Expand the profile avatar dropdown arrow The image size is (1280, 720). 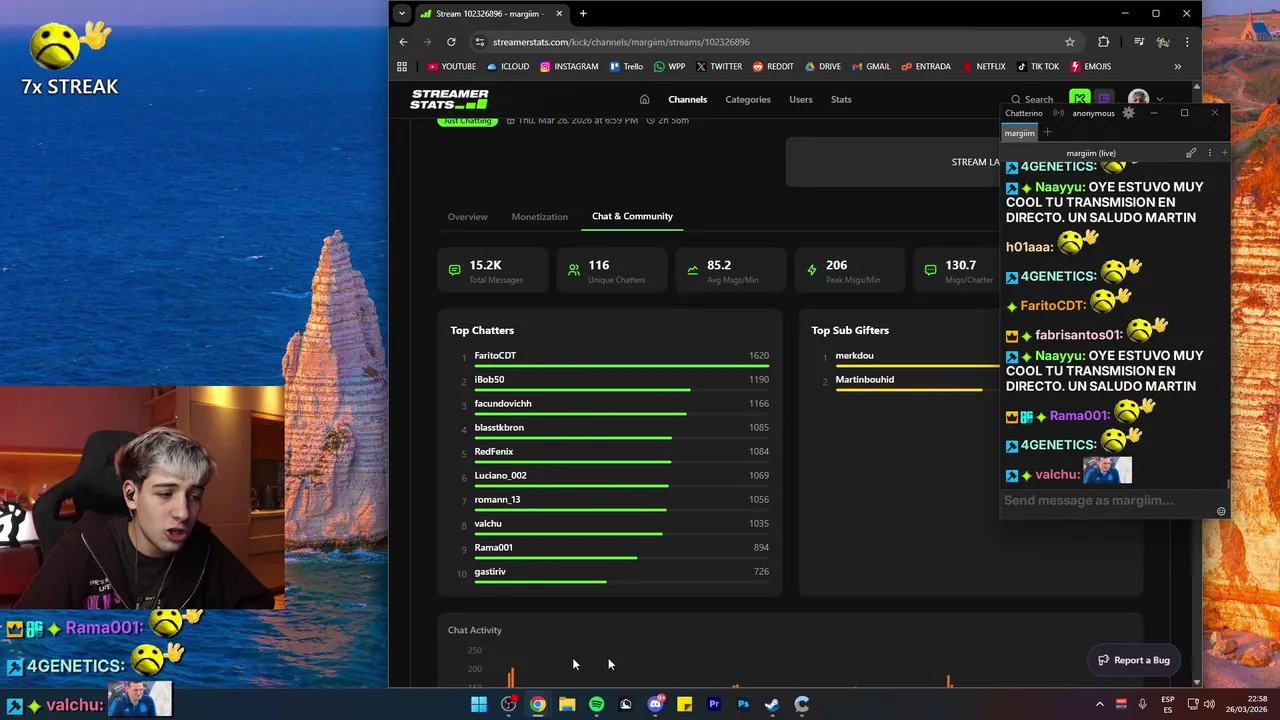pyautogui.click(x=1160, y=99)
